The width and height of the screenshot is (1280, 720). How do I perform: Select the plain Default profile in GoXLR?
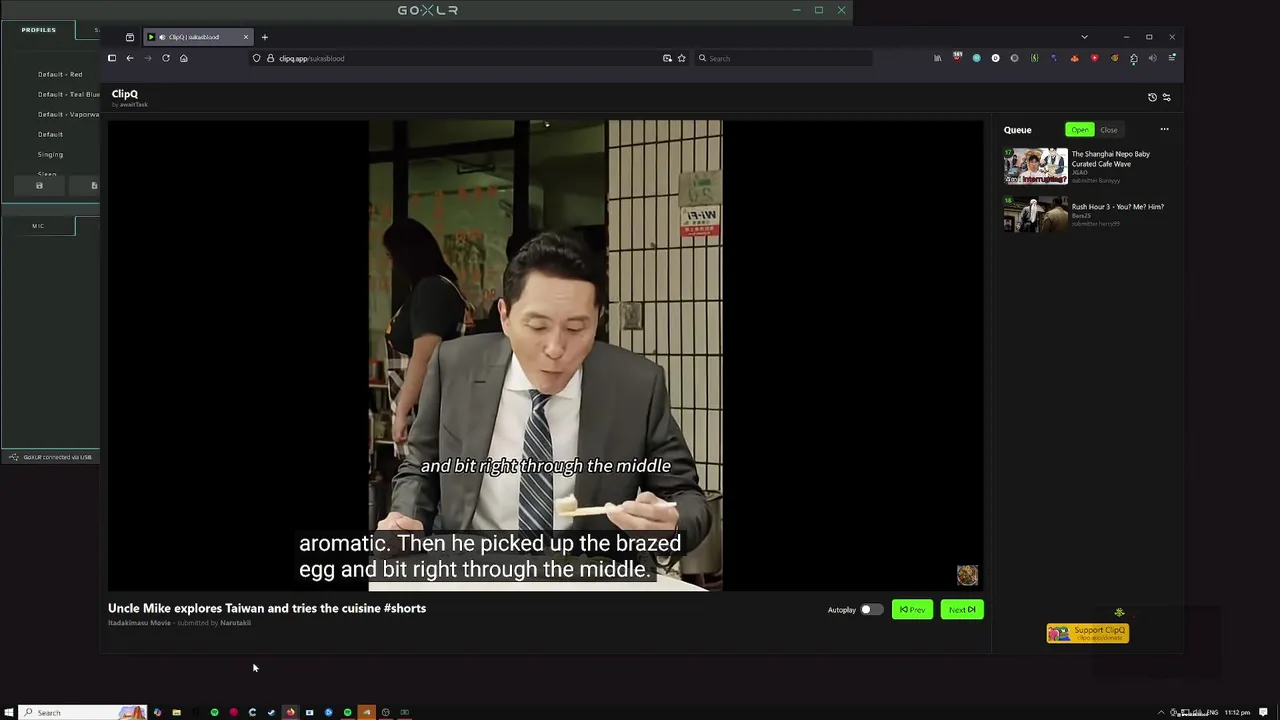[50, 134]
